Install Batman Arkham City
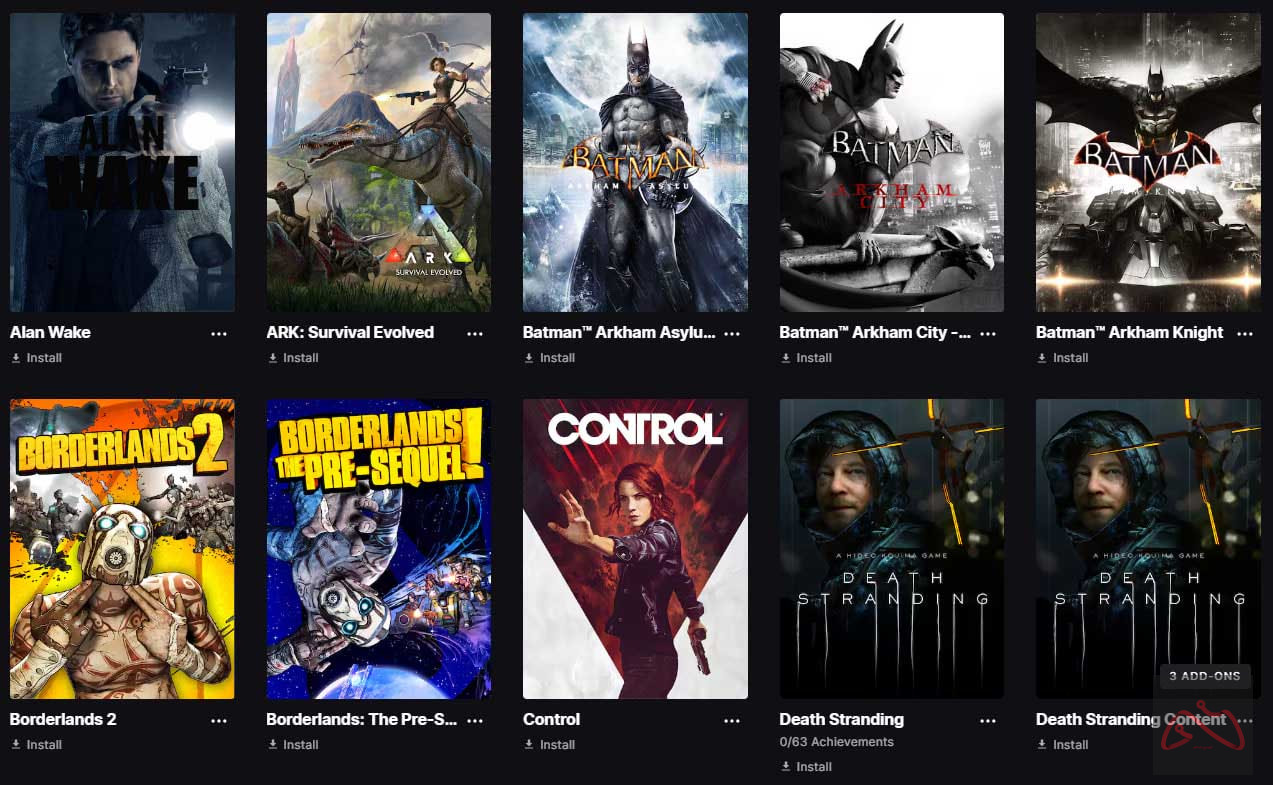This screenshot has height=785, width=1273. click(x=806, y=358)
